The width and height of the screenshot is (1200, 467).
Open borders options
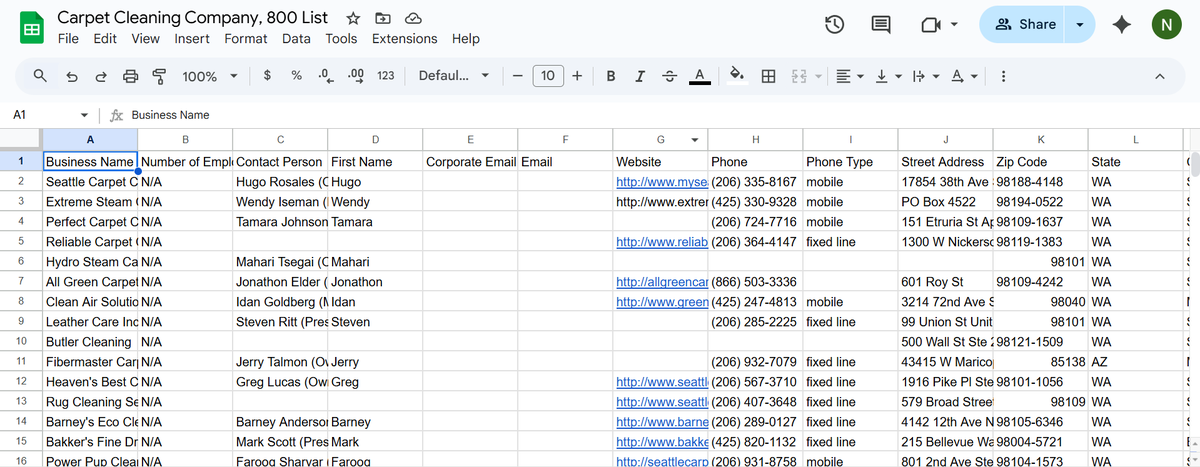tap(768, 75)
